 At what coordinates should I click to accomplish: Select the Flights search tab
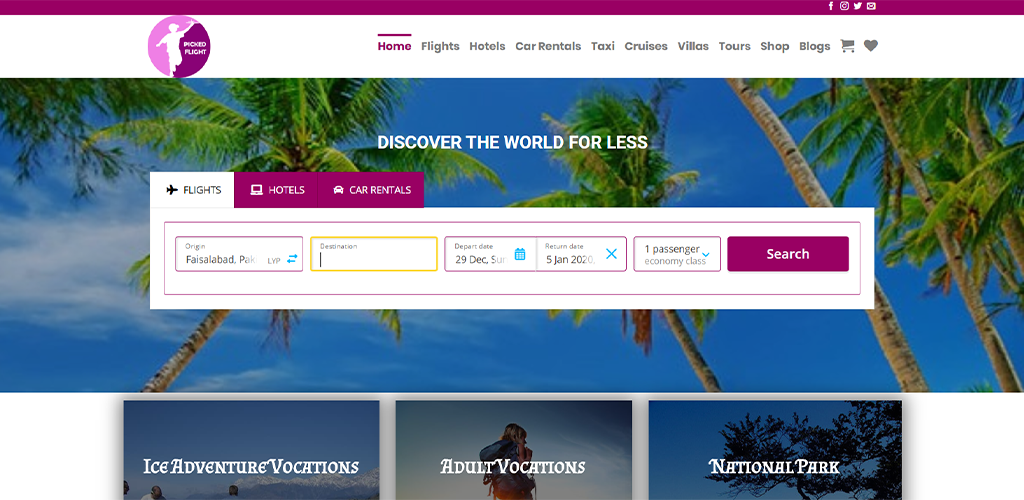click(192, 190)
